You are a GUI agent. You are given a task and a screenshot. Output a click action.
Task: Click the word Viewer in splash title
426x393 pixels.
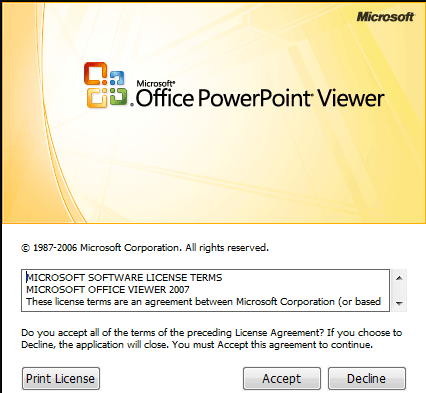351,98
